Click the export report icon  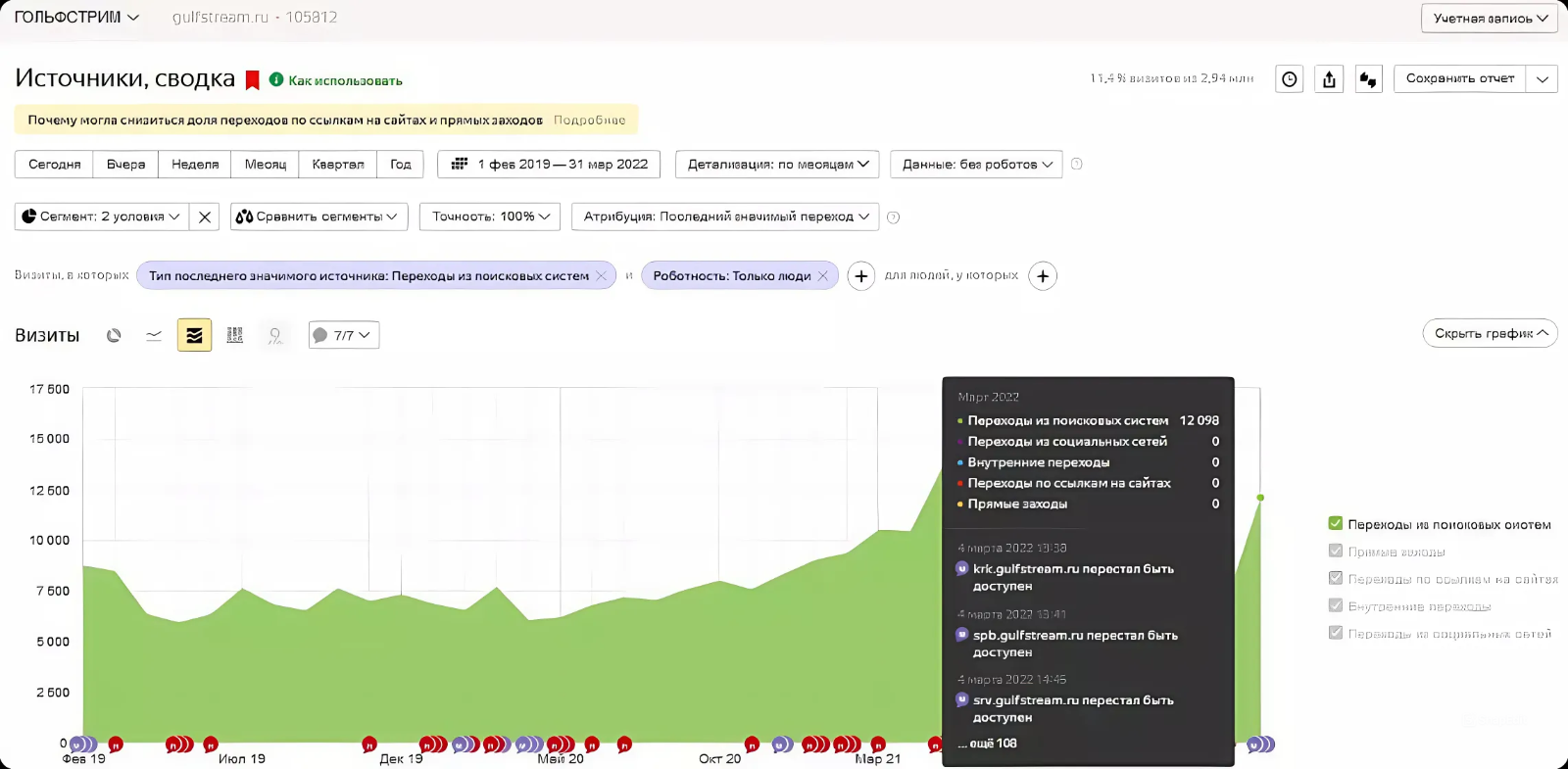(1329, 79)
